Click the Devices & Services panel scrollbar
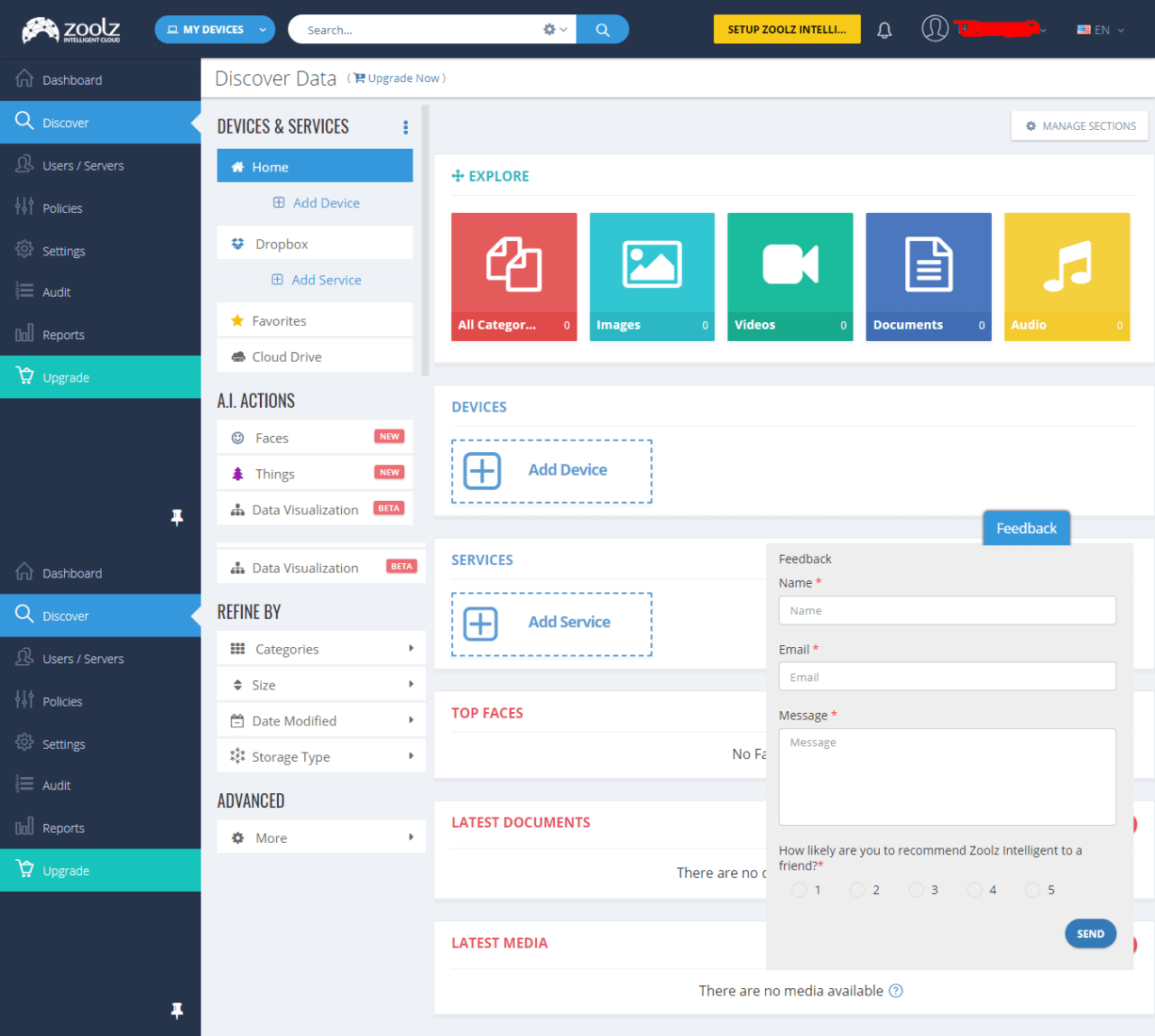 coord(425,239)
